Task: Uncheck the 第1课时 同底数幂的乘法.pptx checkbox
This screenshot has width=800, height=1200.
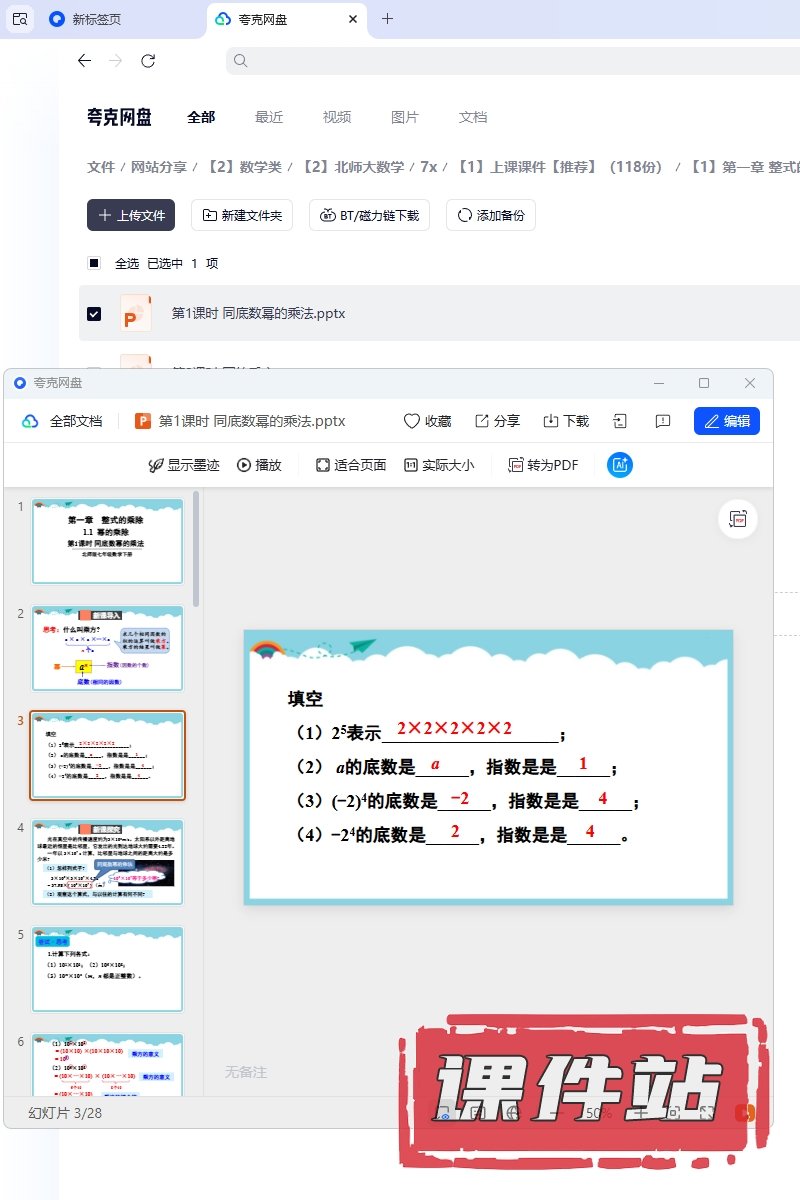Action: click(x=94, y=313)
